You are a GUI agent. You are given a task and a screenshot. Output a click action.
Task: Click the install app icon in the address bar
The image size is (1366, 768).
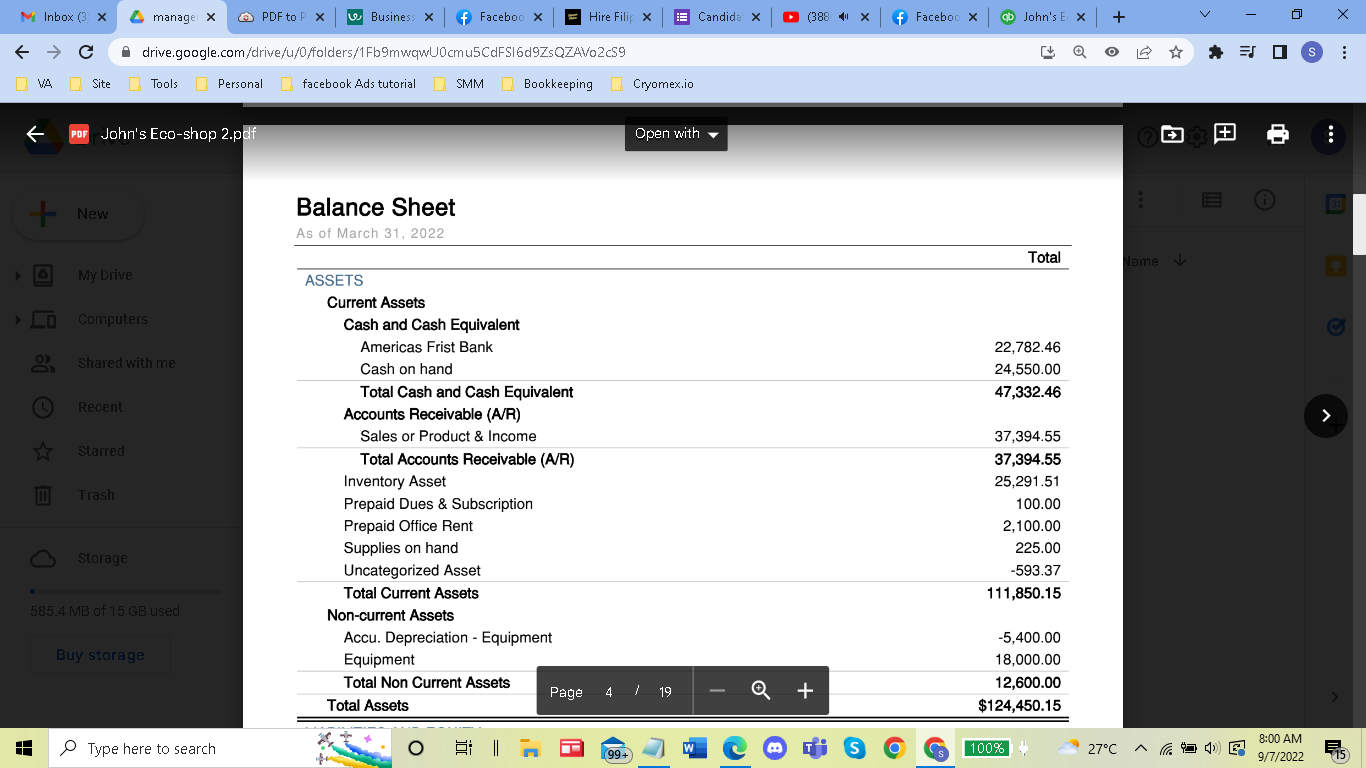[1048, 52]
